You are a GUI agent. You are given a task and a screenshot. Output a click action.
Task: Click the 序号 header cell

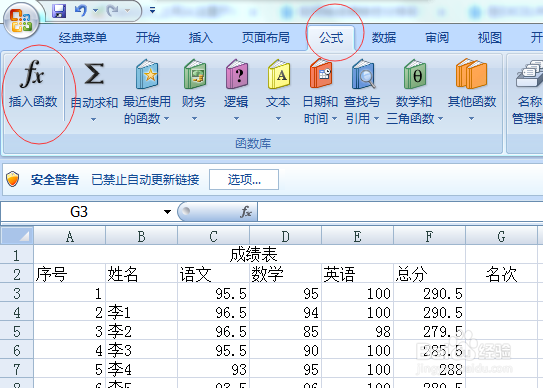click(x=70, y=274)
